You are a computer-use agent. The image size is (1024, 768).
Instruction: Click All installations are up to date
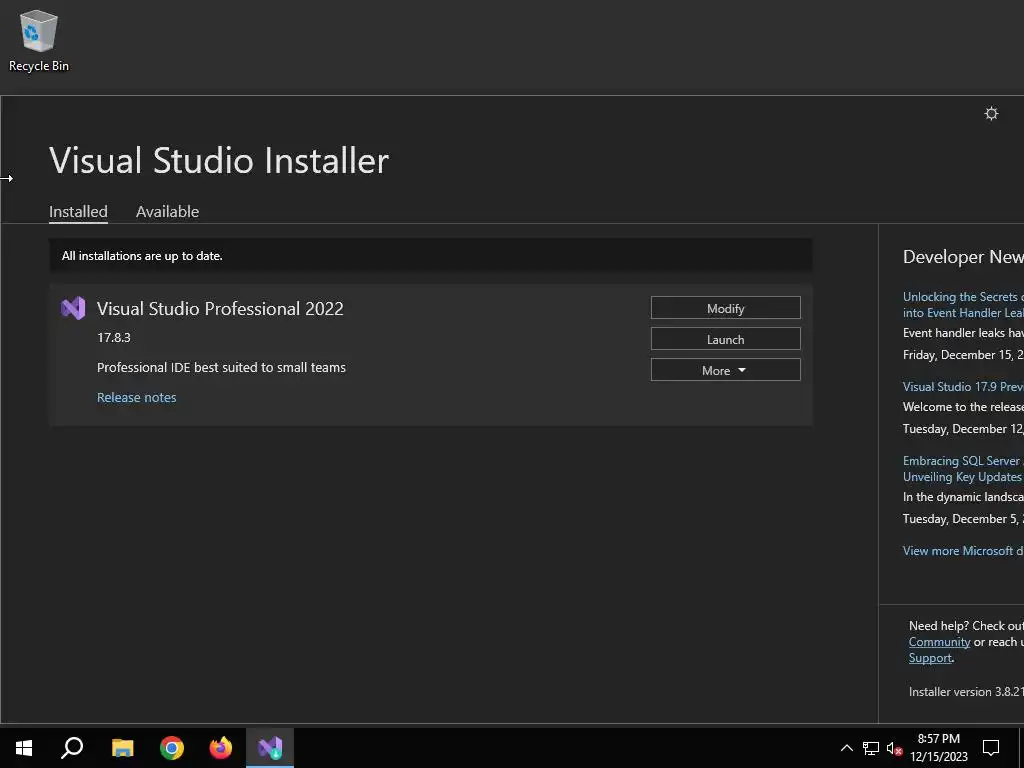142,256
